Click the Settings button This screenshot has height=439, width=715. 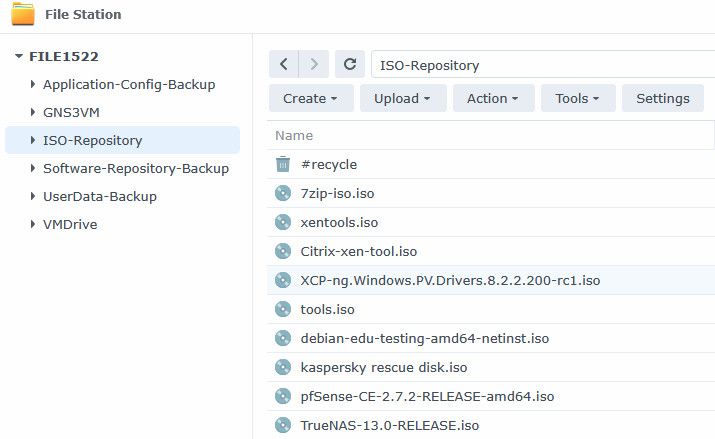[x=662, y=98]
